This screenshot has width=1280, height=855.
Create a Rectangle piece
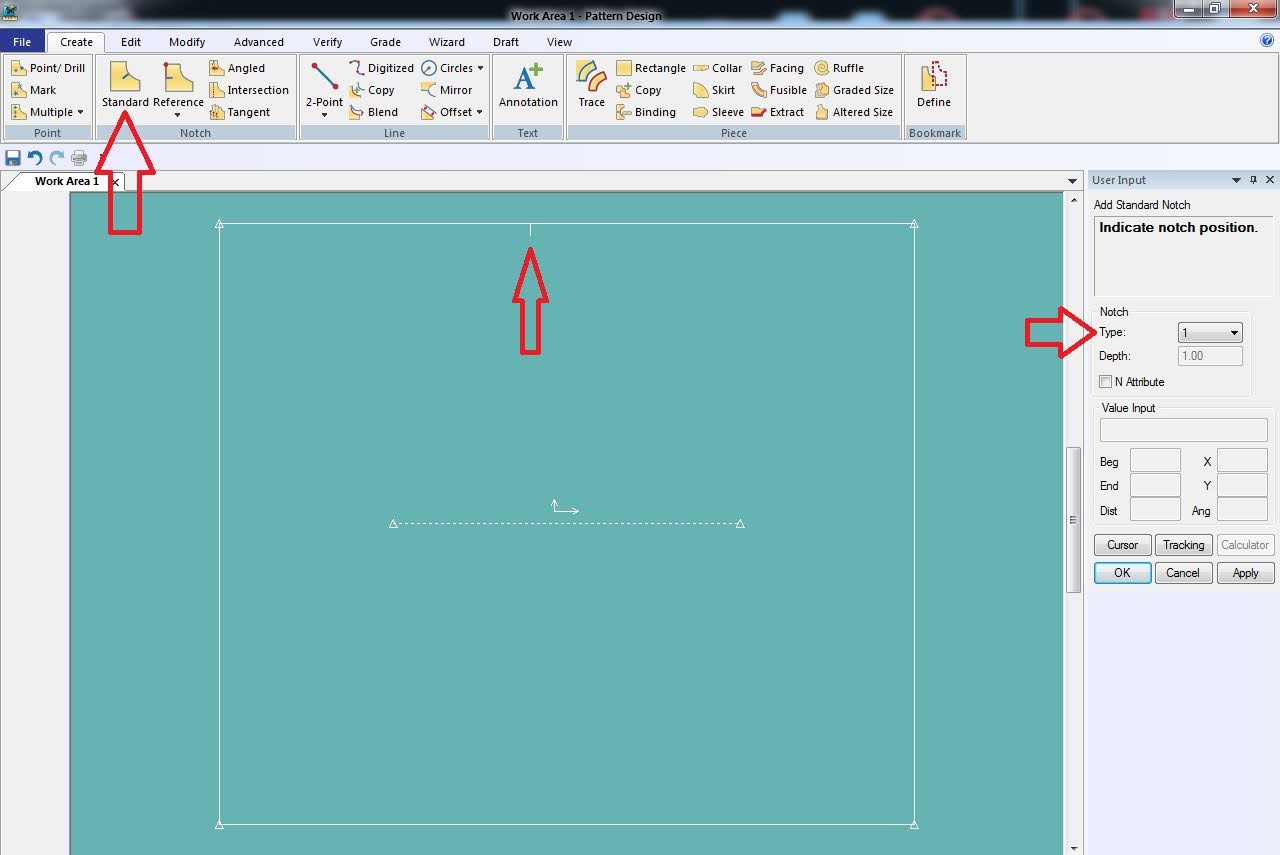tap(650, 68)
